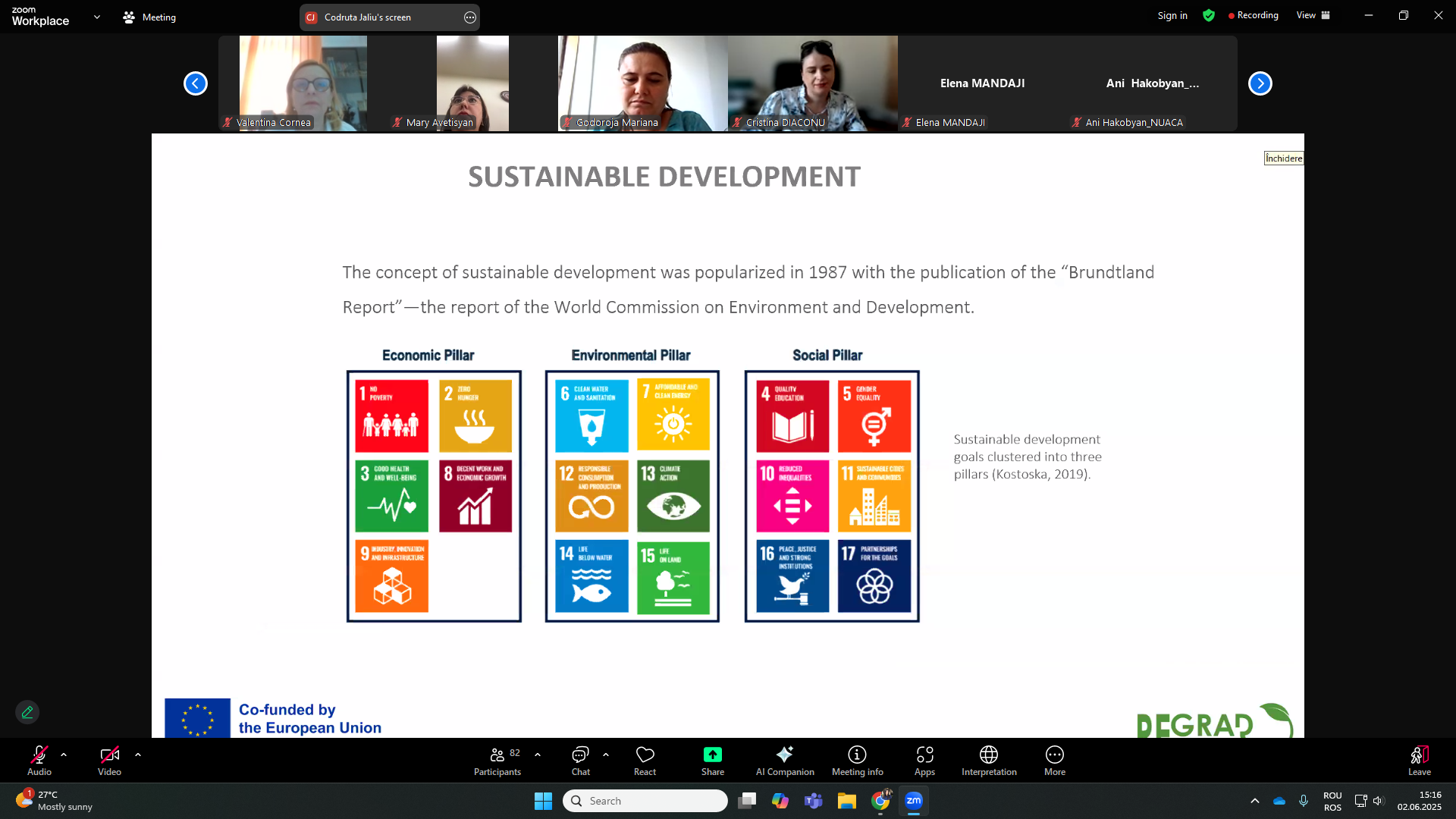
Task: Open the View layout menu
Action: point(1313,15)
